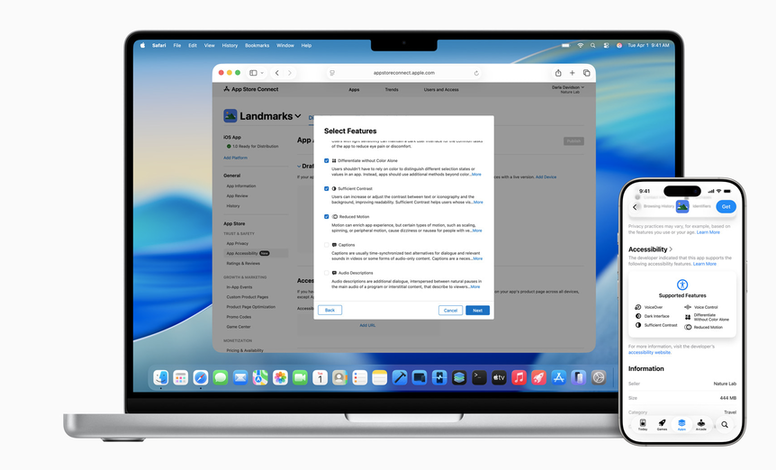Uncheck Differentiate without Color Alone
Image resolution: width=776 pixels, height=470 pixels.
click(x=326, y=161)
